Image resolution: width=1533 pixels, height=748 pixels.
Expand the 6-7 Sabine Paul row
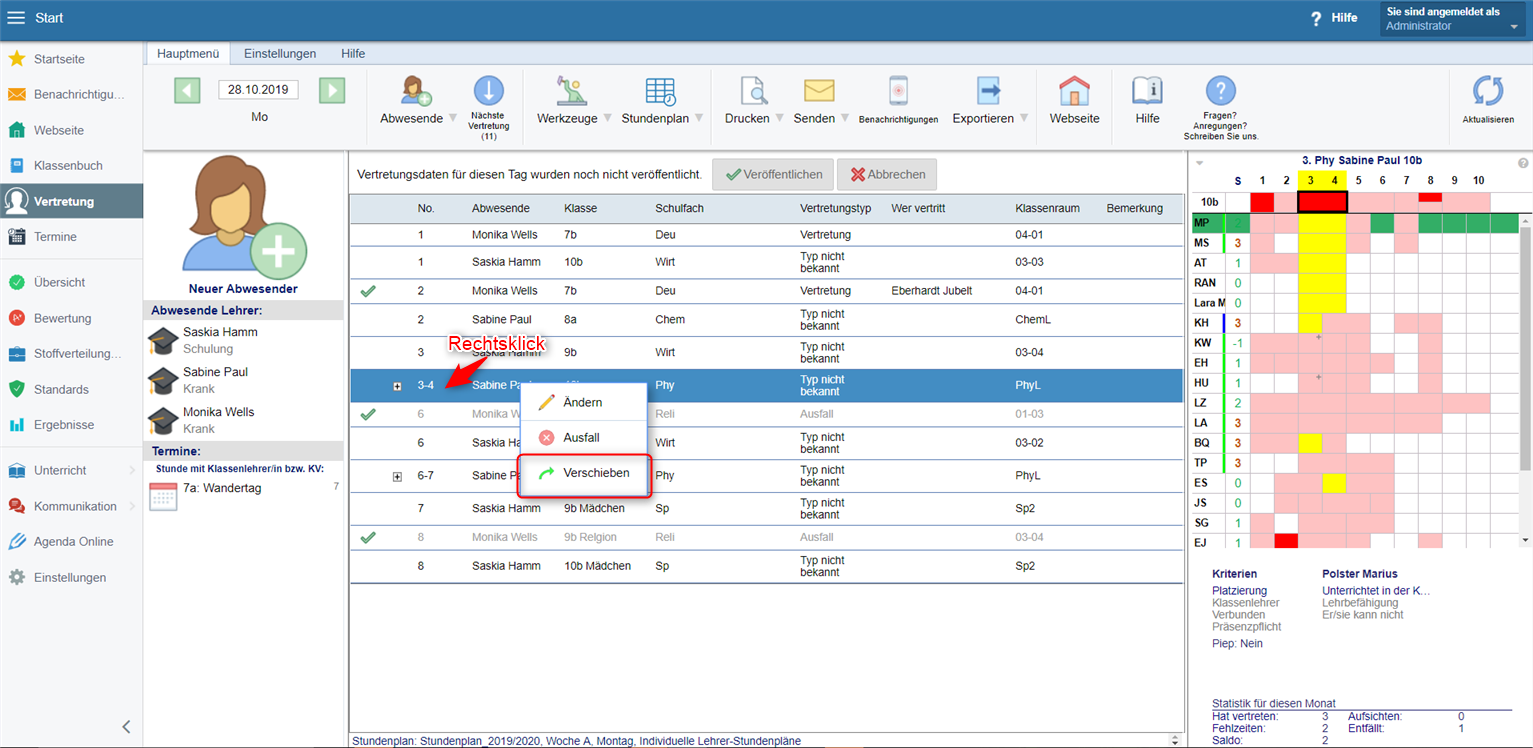[397, 476]
